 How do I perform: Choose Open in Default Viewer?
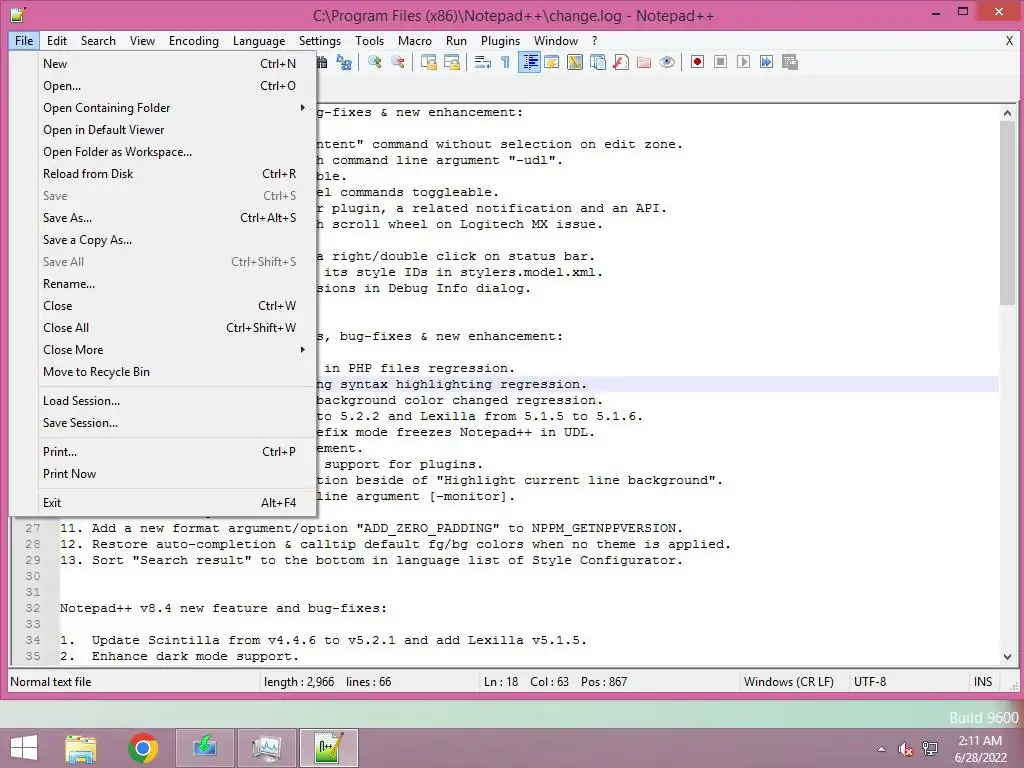169,130
